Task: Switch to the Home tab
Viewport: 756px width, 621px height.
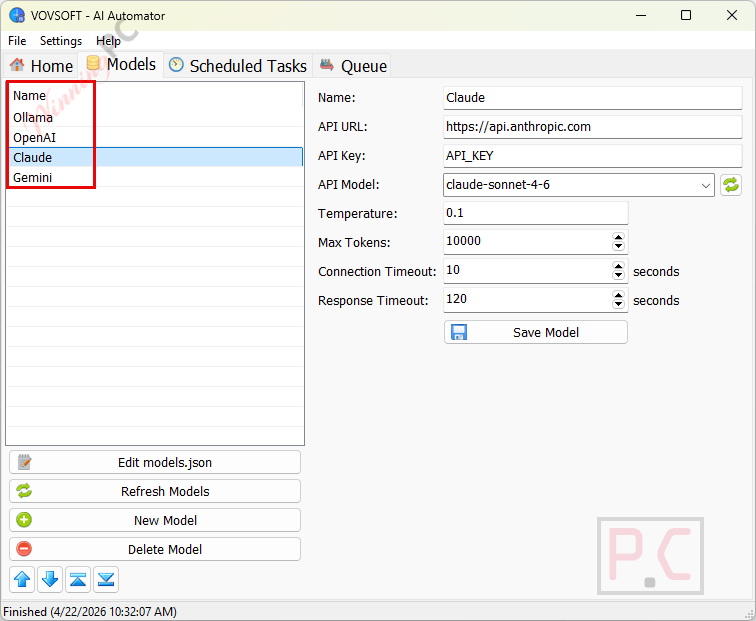Action: 41,66
